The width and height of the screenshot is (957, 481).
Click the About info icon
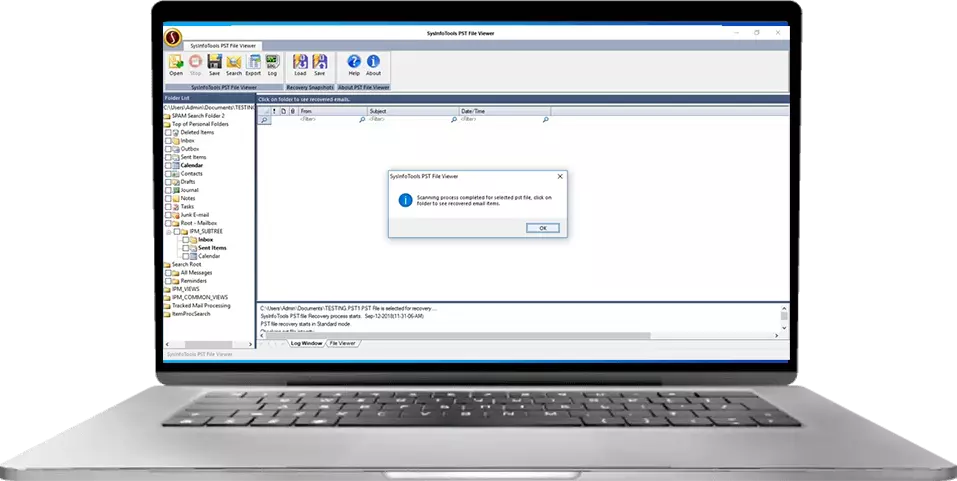[373, 62]
